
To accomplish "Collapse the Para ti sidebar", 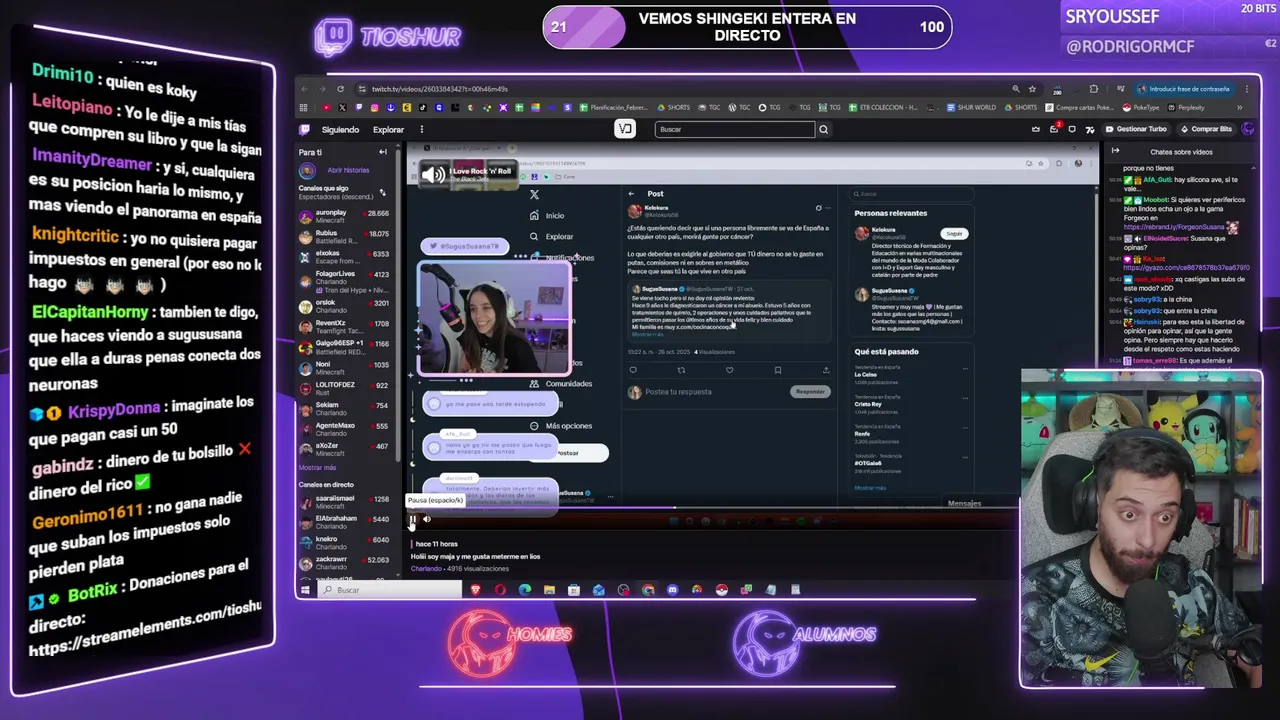I will [x=382, y=152].
